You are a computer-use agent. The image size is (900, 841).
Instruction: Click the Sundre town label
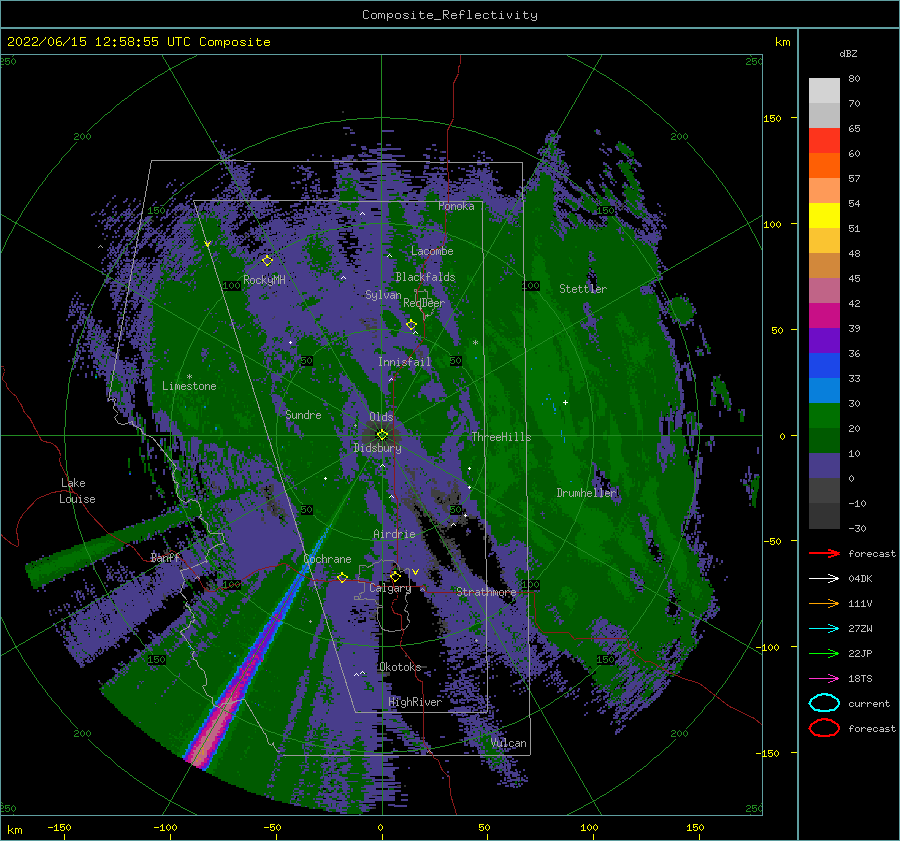[x=303, y=414]
